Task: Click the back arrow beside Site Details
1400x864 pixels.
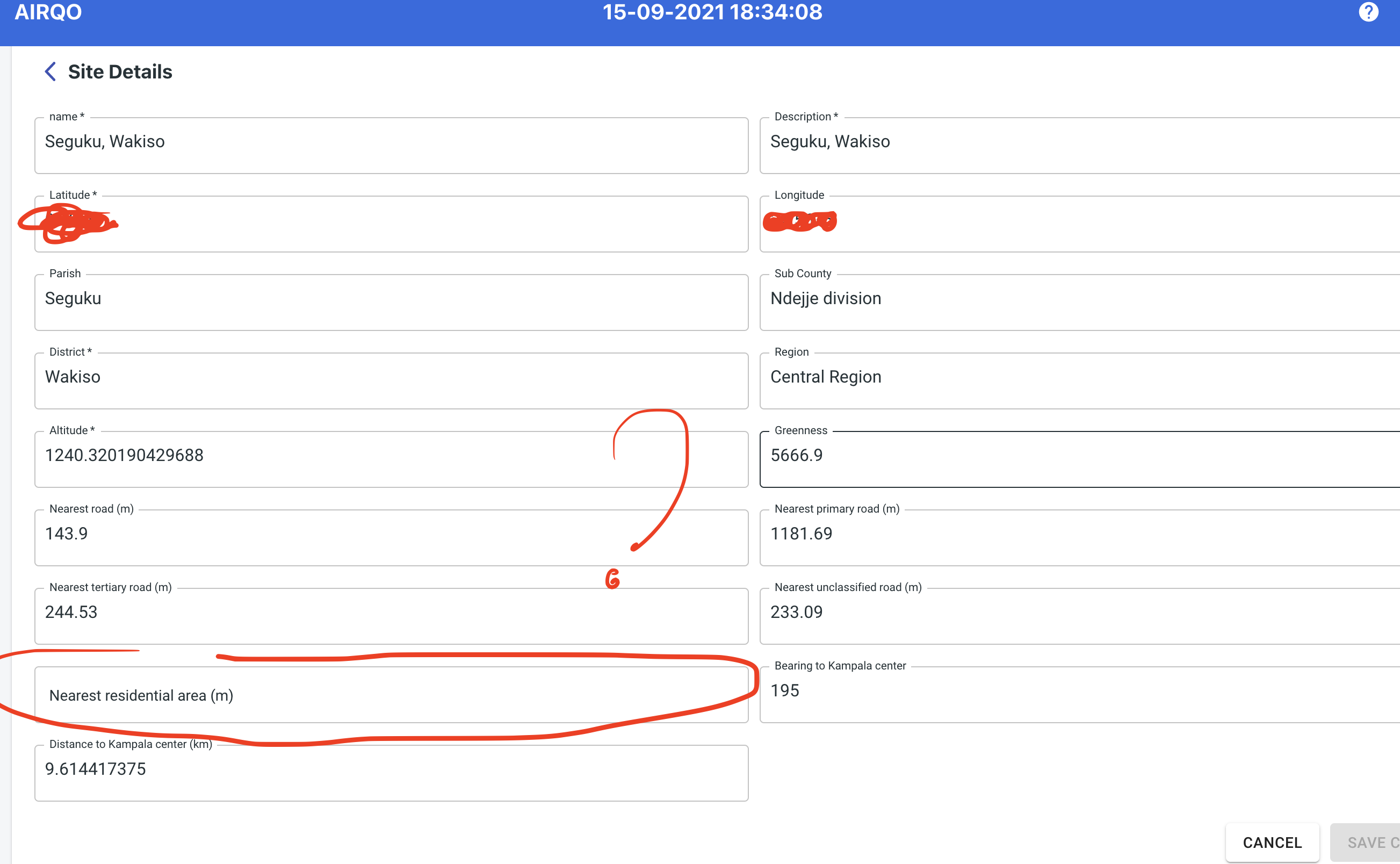Action: click(50, 71)
